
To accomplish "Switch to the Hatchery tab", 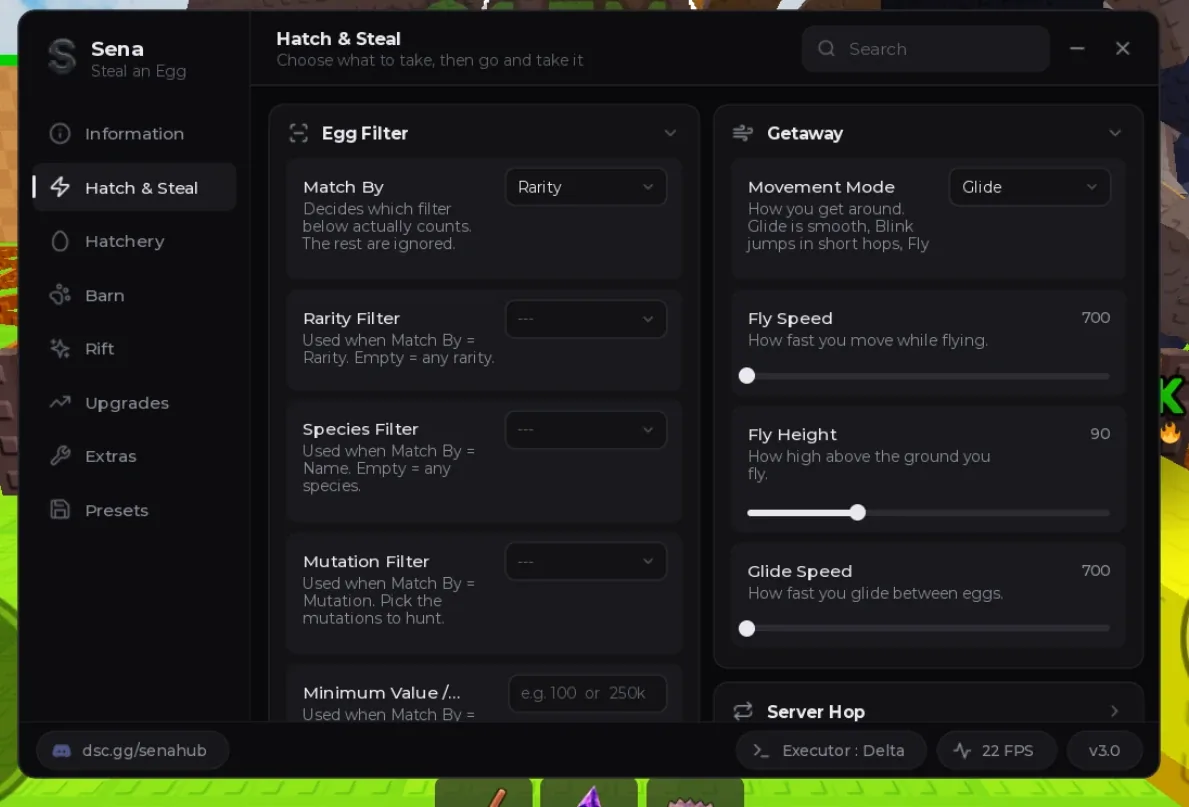I will pyautogui.click(x=134, y=241).
